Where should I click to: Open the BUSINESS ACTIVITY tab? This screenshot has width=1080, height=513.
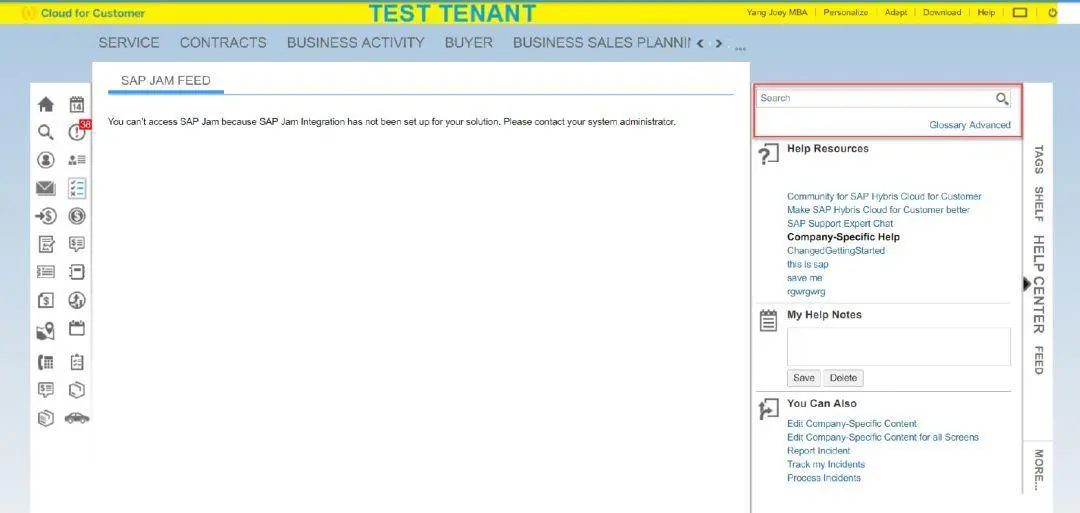tap(355, 43)
